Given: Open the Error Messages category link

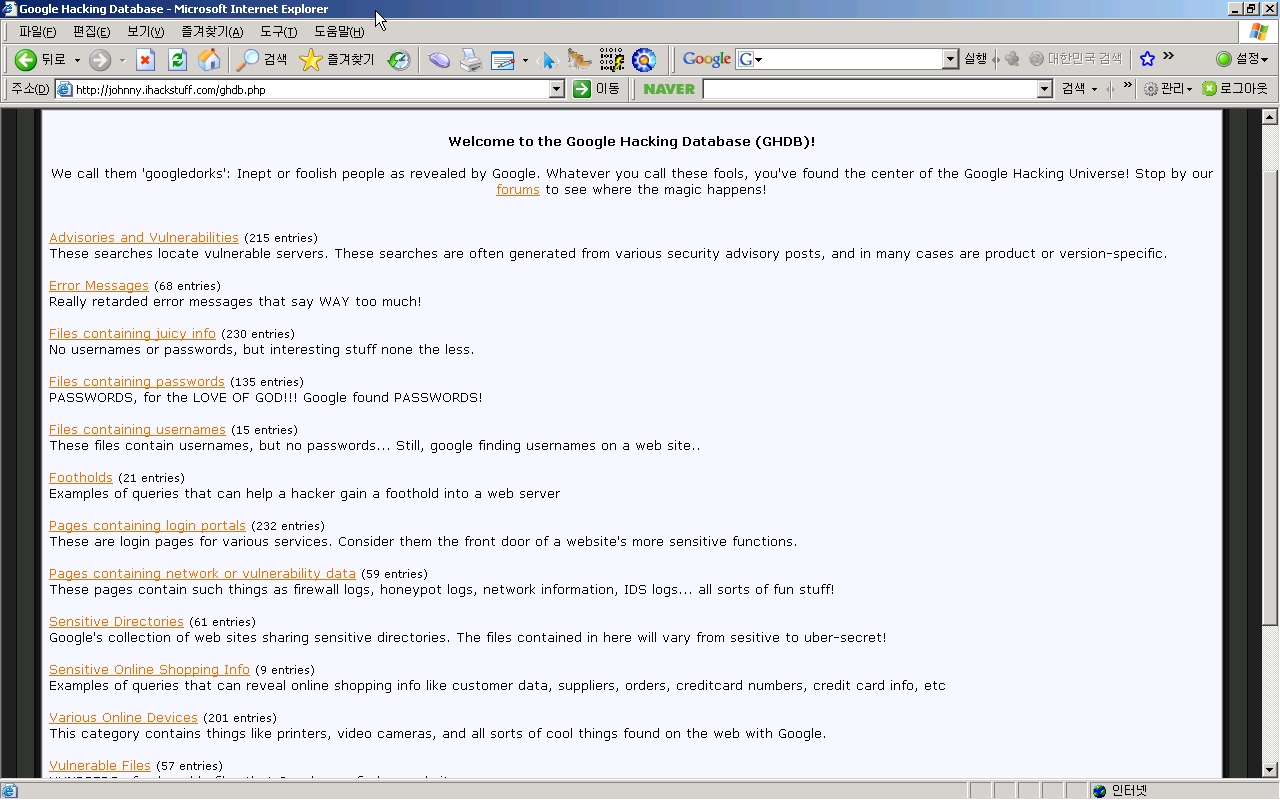Looking at the screenshot, I should click(x=99, y=286).
